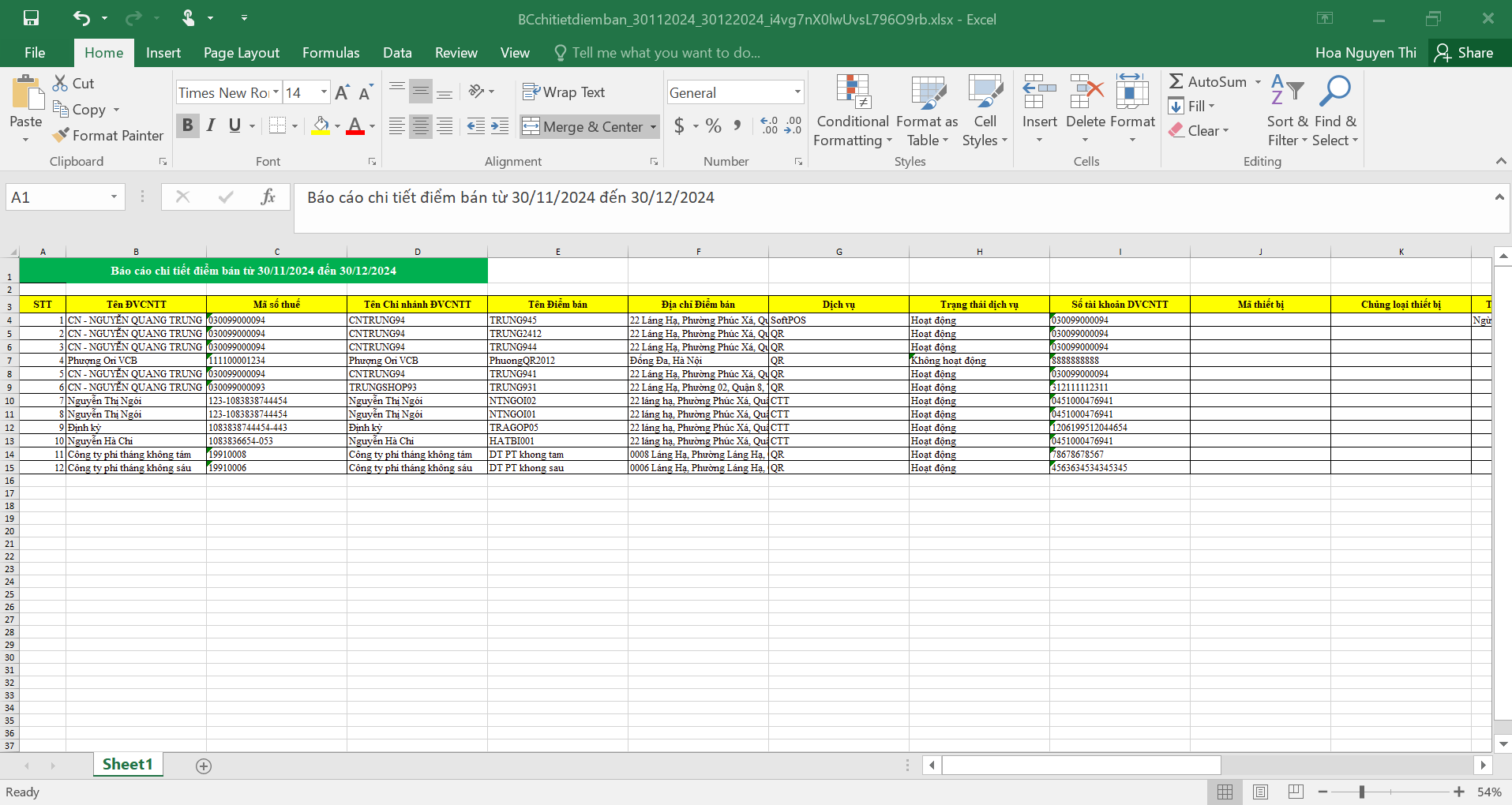Viewport: 1512px width, 805px height.
Task: Switch to Page Break Preview icon
Action: [x=1296, y=792]
